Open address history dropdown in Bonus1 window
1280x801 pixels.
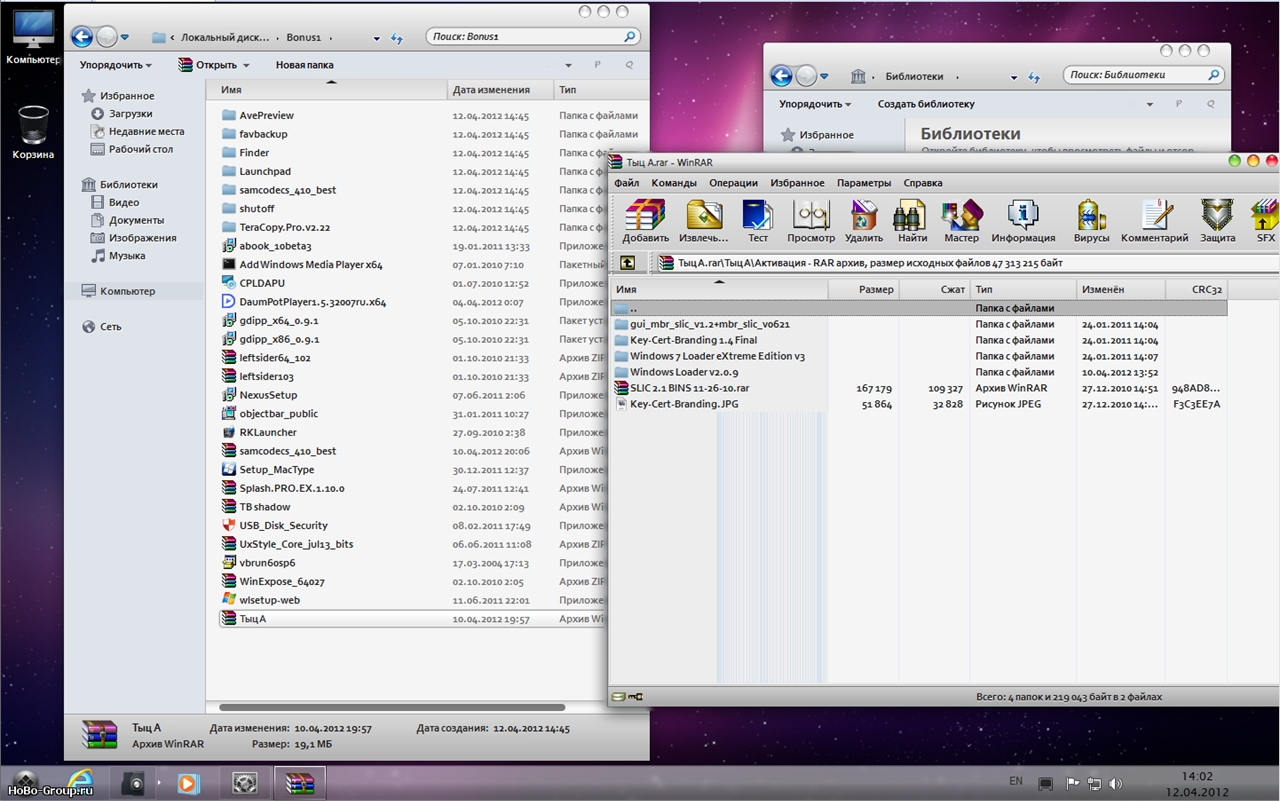(x=377, y=38)
